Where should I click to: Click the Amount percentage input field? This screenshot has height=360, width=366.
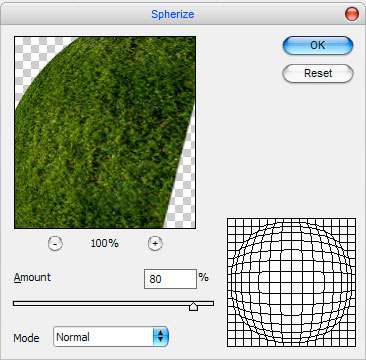pos(170,279)
